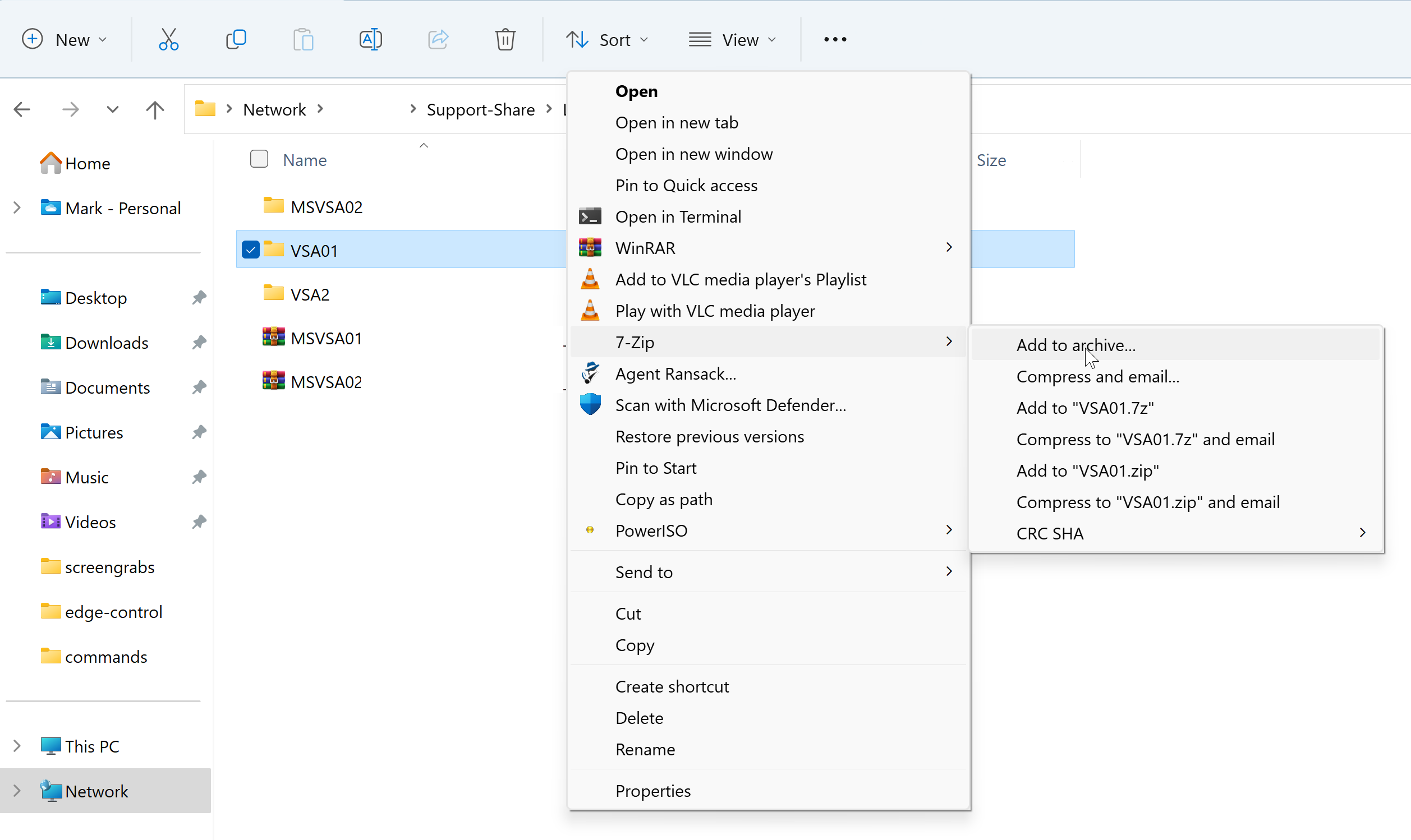Choose Restore previous versions
This screenshot has height=840, width=1411.
(x=769, y=436)
